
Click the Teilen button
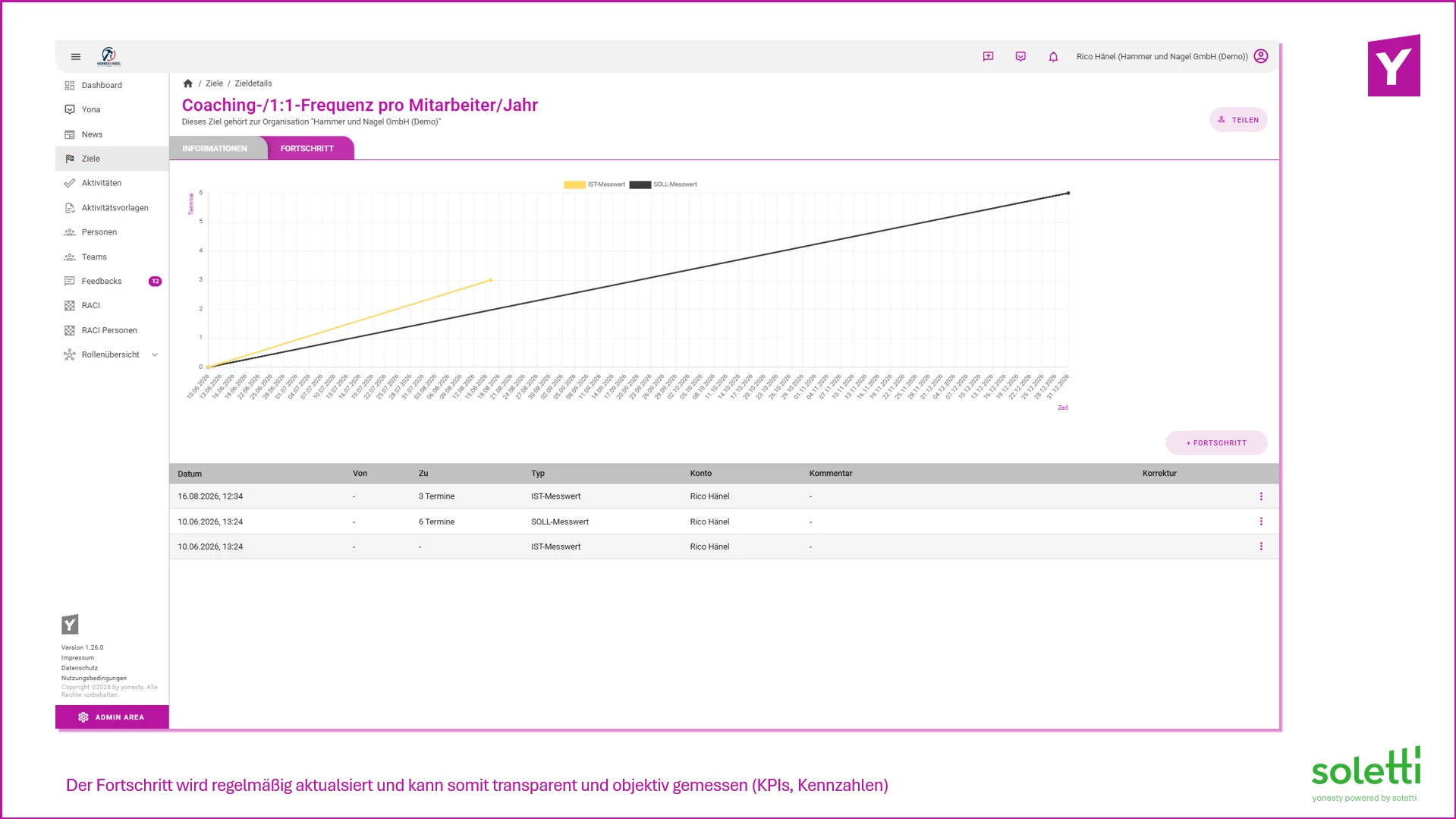(x=1238, y=120)
